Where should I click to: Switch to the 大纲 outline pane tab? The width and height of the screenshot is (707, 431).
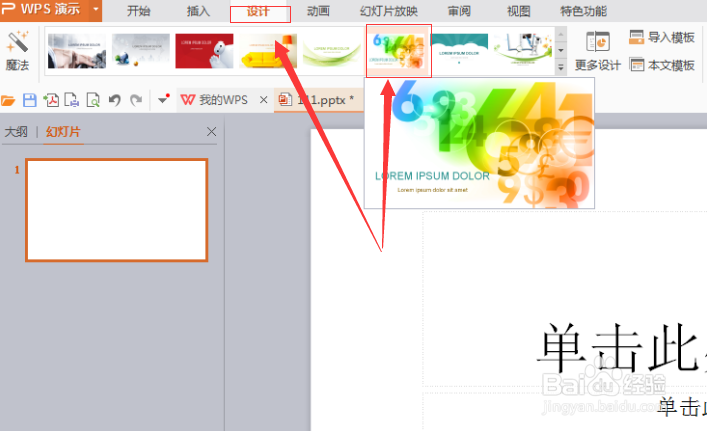pyautogui.click(x=16, y=132)
